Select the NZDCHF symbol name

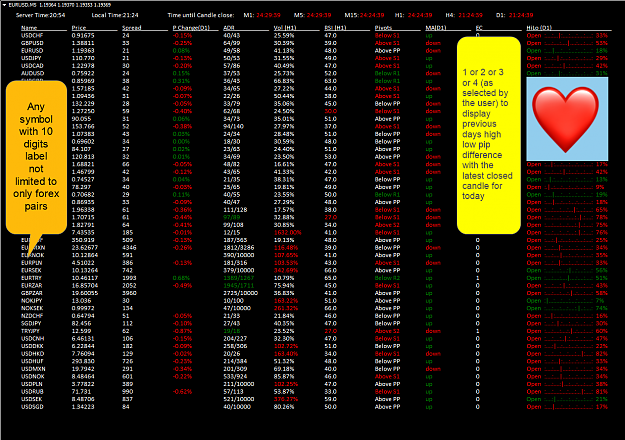click(32, 316)
